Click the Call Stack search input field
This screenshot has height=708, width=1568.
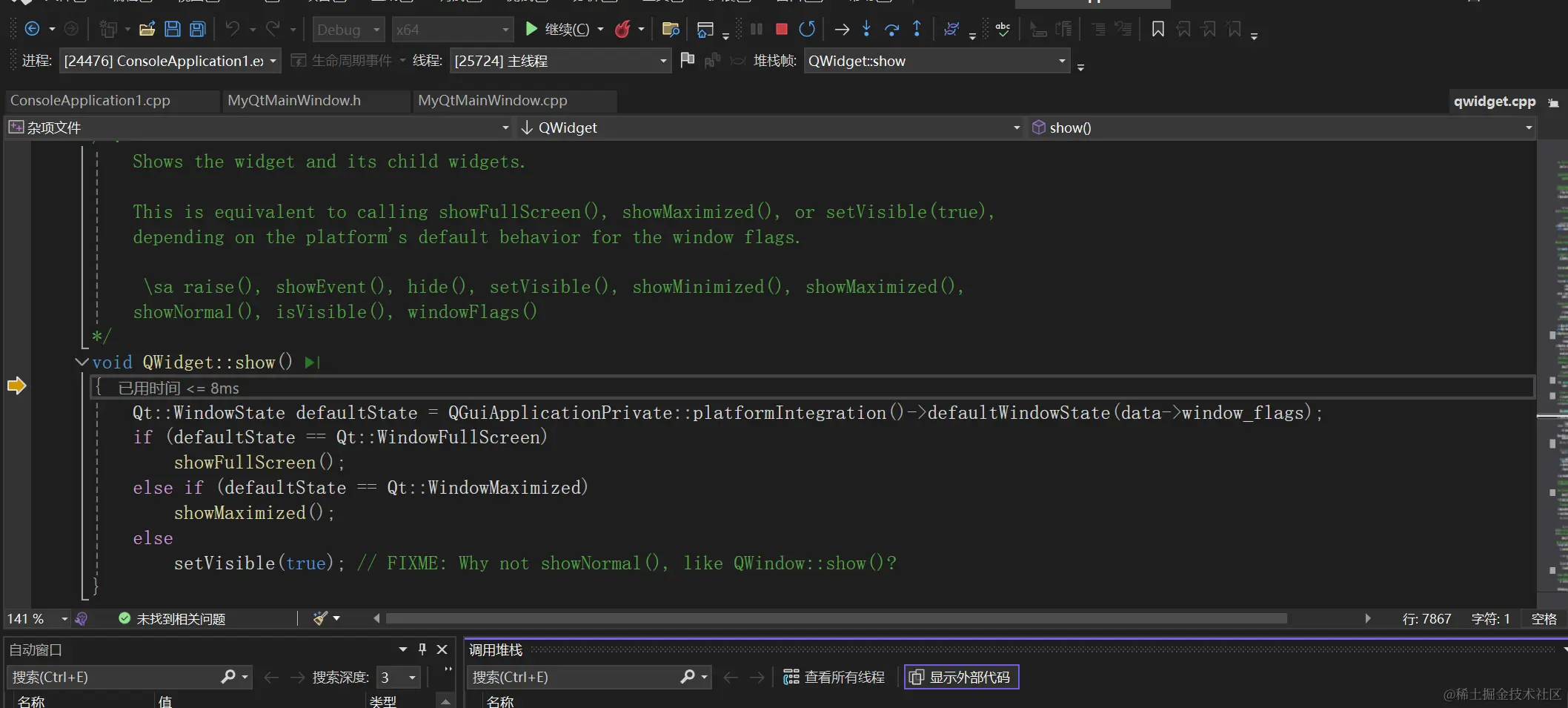pos(573,677)
